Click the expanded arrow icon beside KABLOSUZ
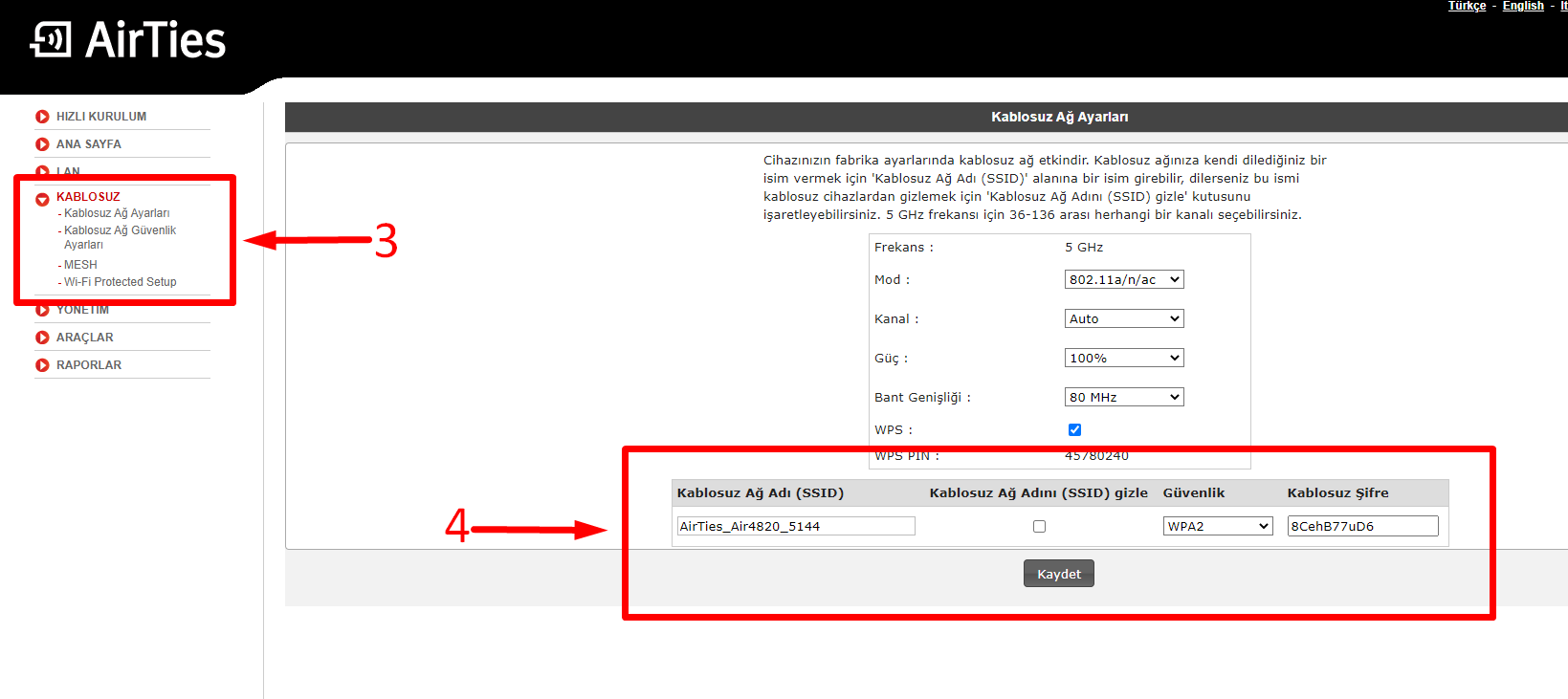This screenshot has width=1568, height=699. pos(42,199)
